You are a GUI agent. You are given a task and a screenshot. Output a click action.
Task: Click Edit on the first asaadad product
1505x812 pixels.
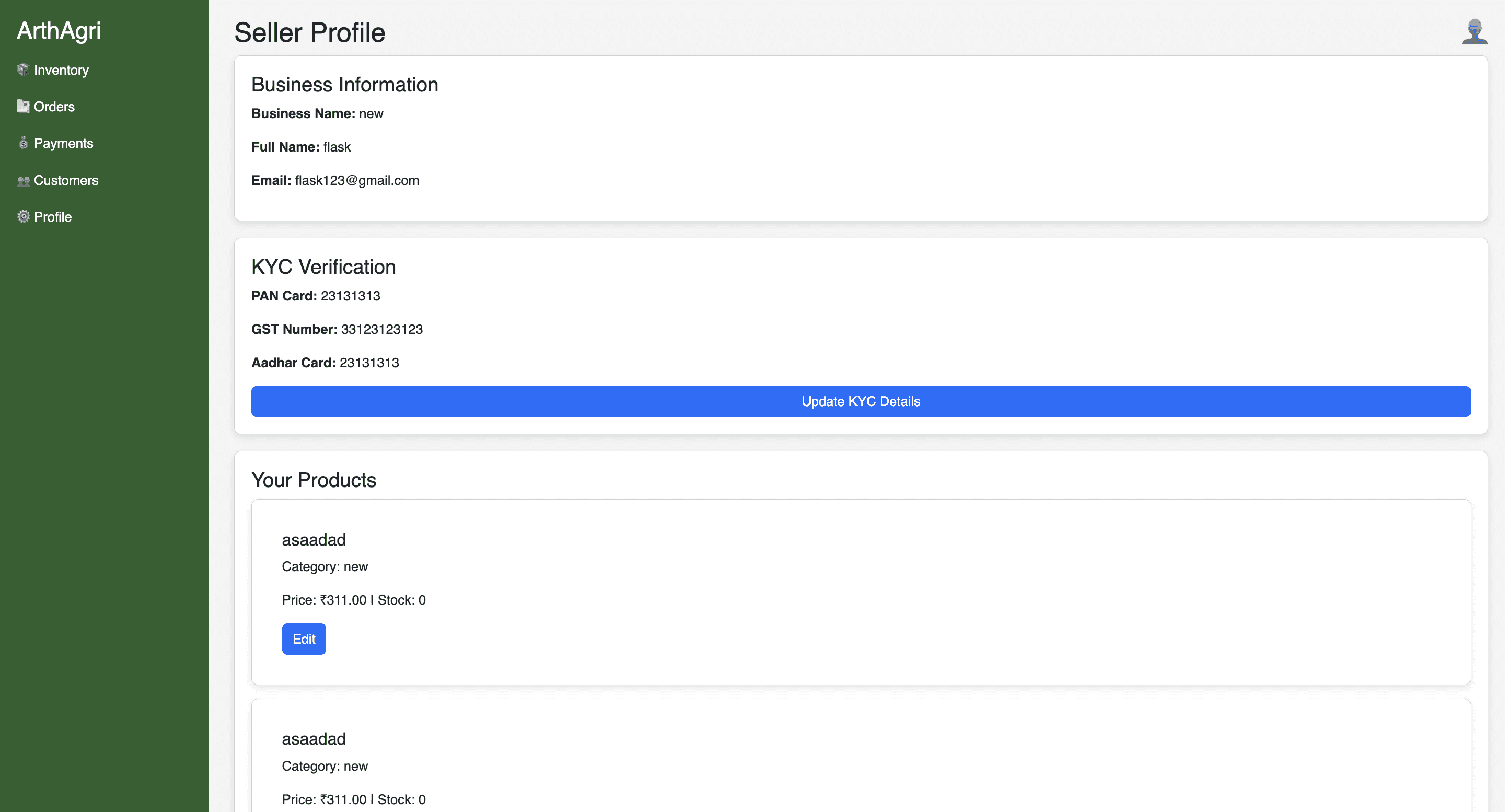(304, 639)
